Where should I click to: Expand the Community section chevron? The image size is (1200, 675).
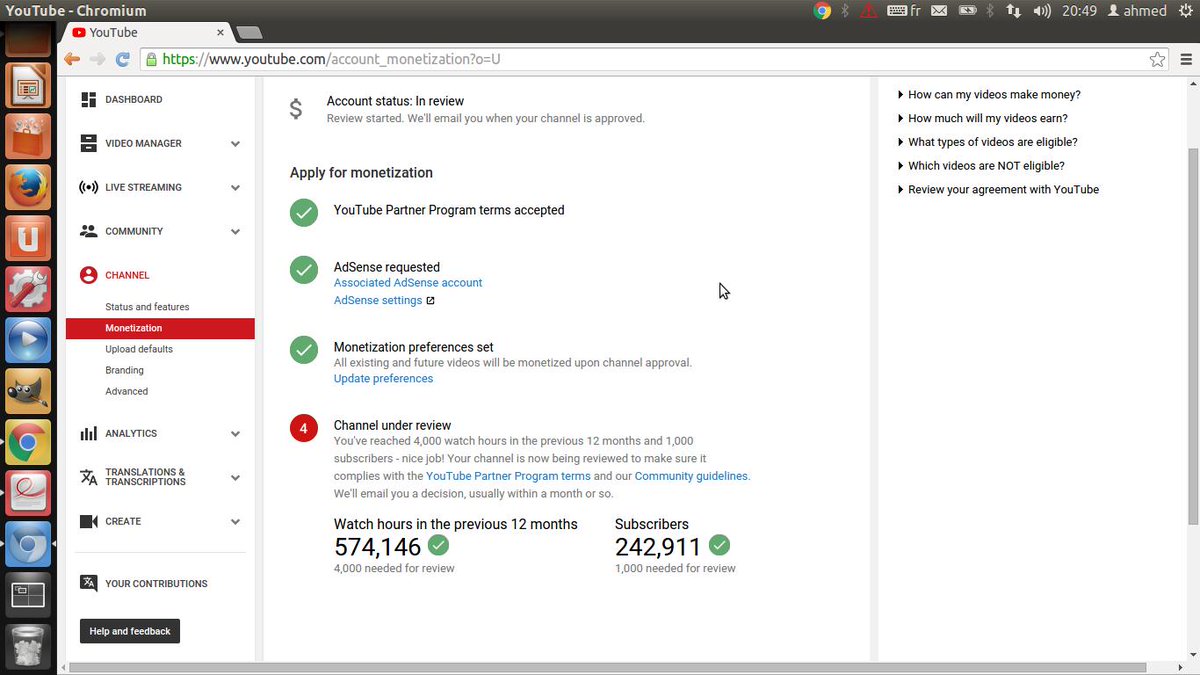tap(235, 232)
